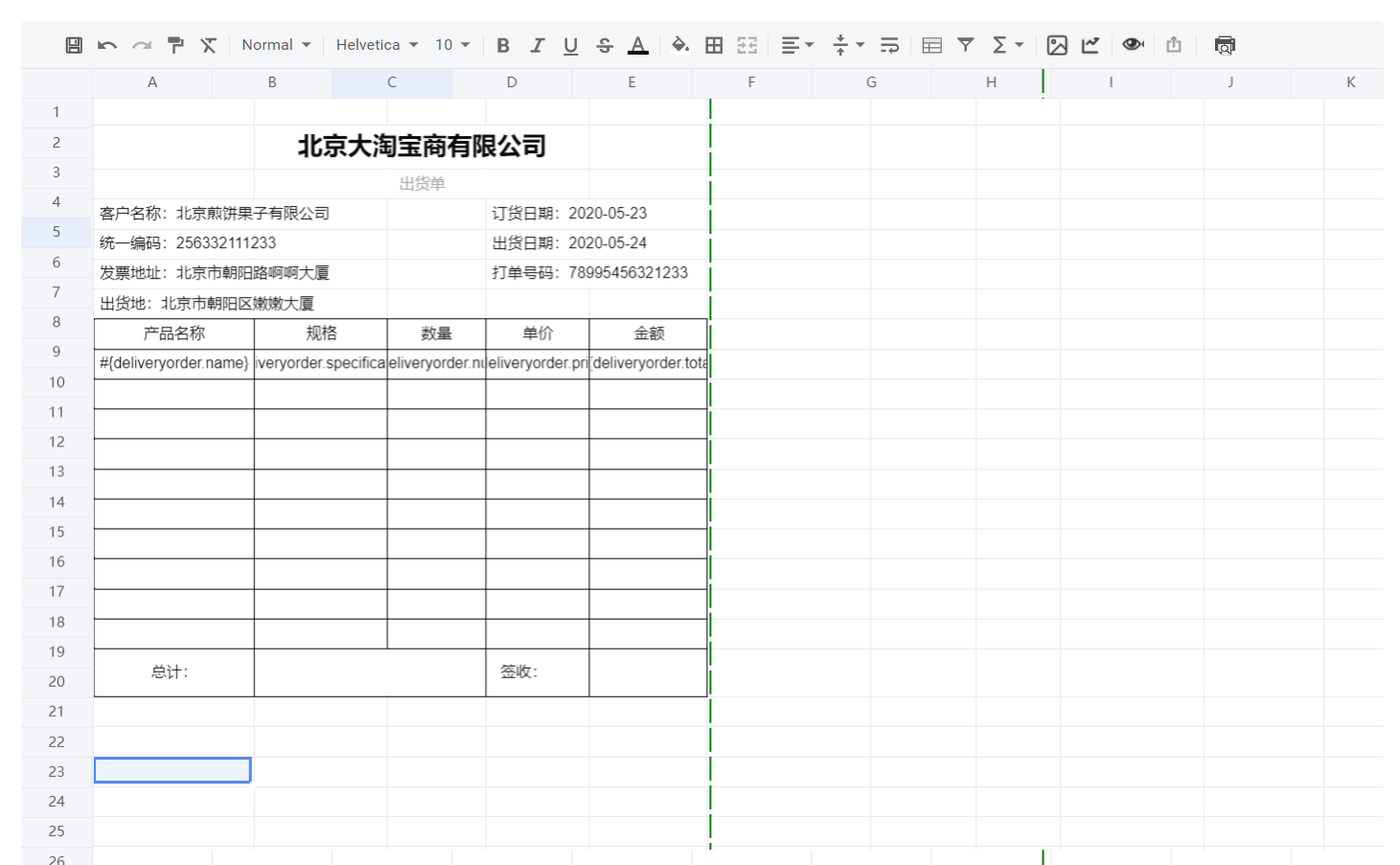Open the fill color tool
The width and height of the screenshot is (1400, 865).
pyautogui.click(x=680, y=44)
